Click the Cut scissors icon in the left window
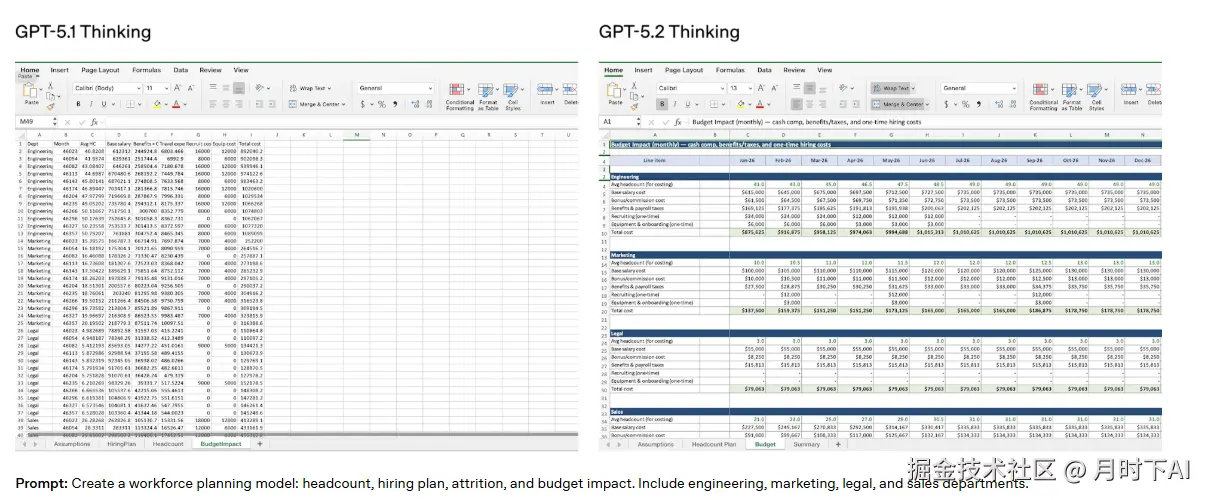The height and width of the screenshot is (500, 1208). pos(50,85)
